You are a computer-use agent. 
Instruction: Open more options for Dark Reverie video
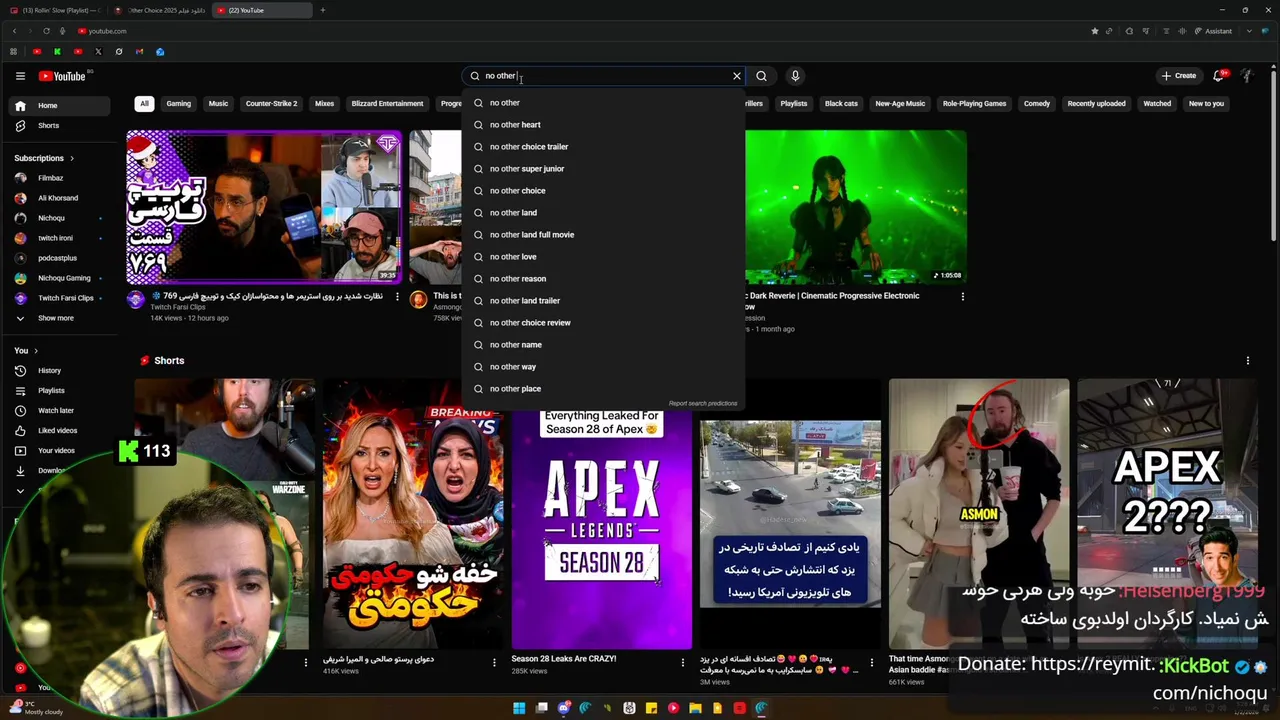pyautogui.click(x=963, y=297)
